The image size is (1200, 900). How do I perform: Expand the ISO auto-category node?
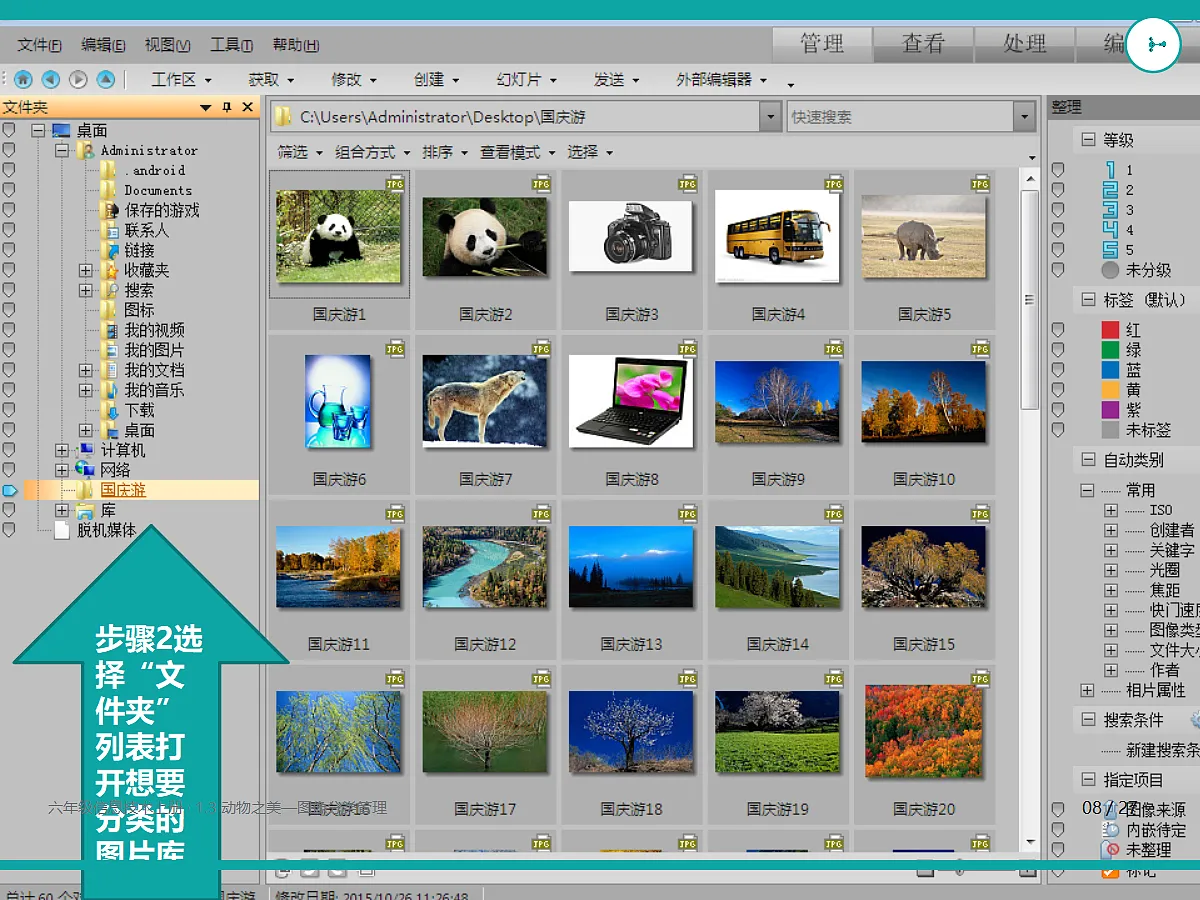click(1111, 510)
